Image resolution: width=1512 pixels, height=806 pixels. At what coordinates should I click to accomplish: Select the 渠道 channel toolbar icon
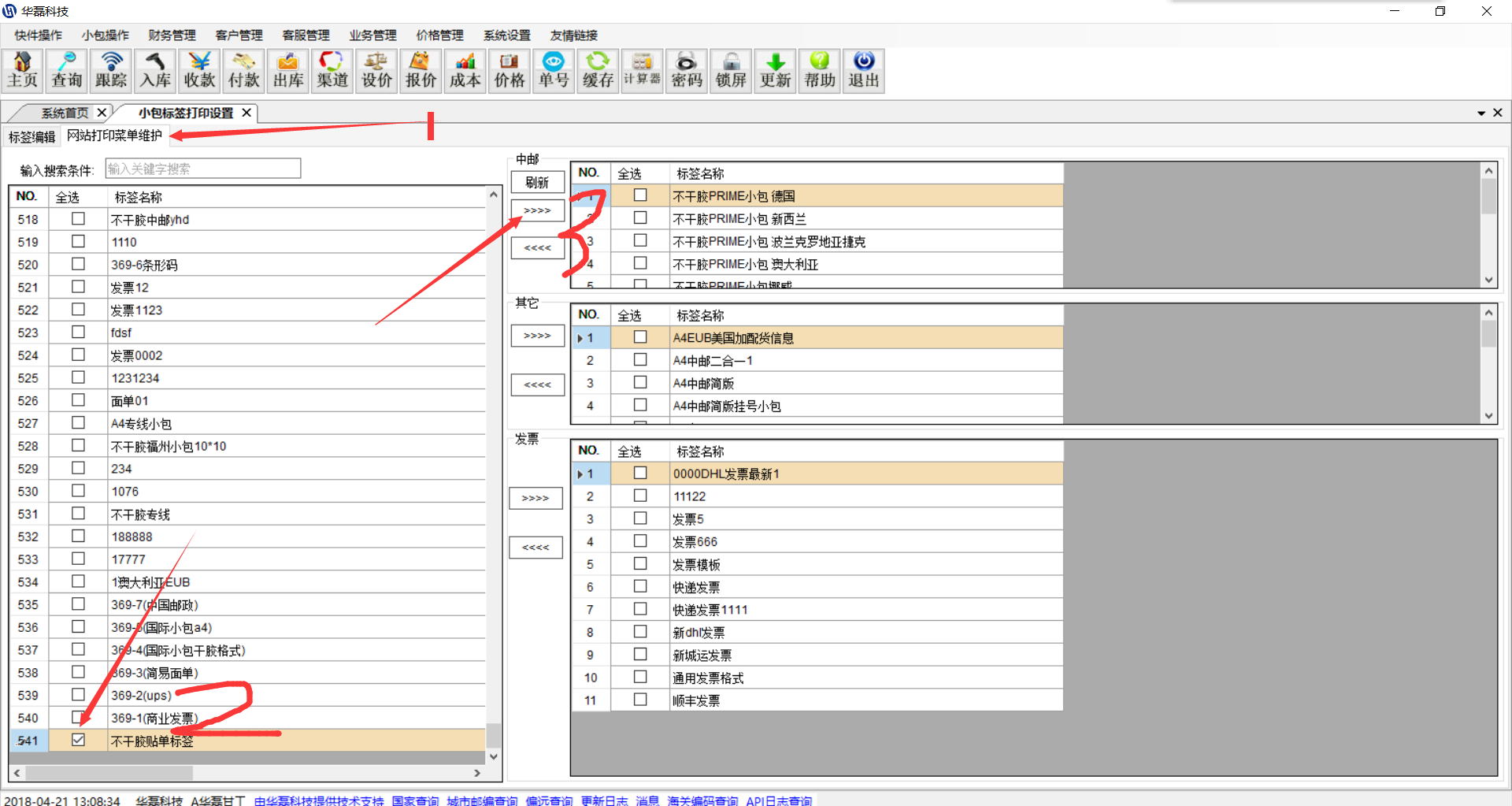[x=332, y=71]
